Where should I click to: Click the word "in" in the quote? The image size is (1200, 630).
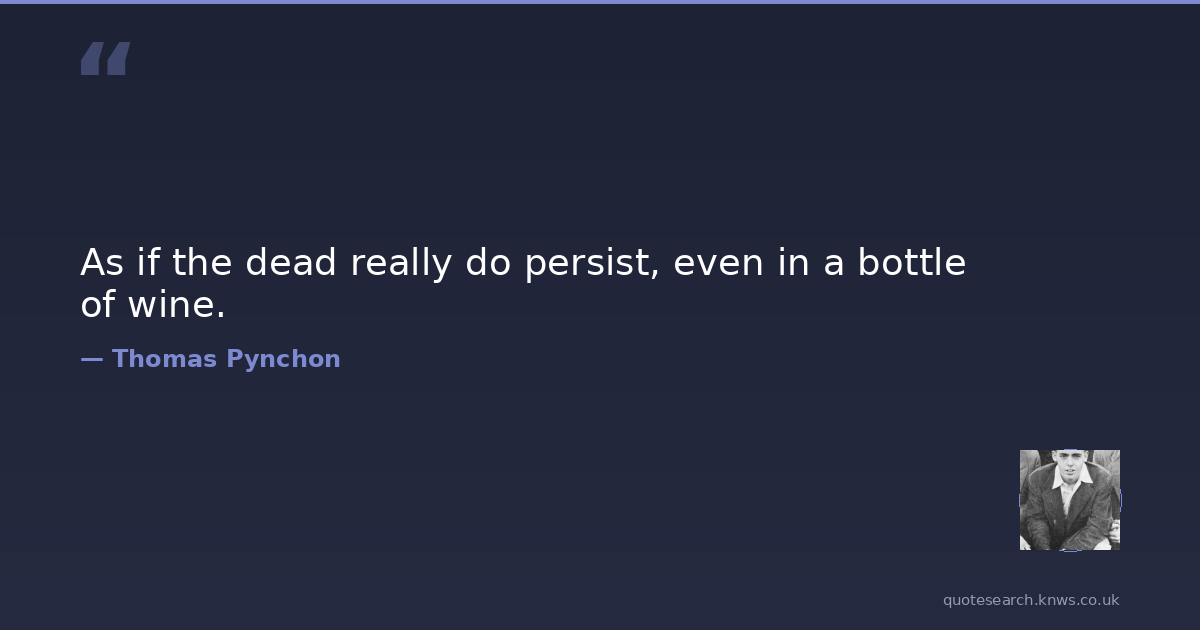[x=790, y=263]
